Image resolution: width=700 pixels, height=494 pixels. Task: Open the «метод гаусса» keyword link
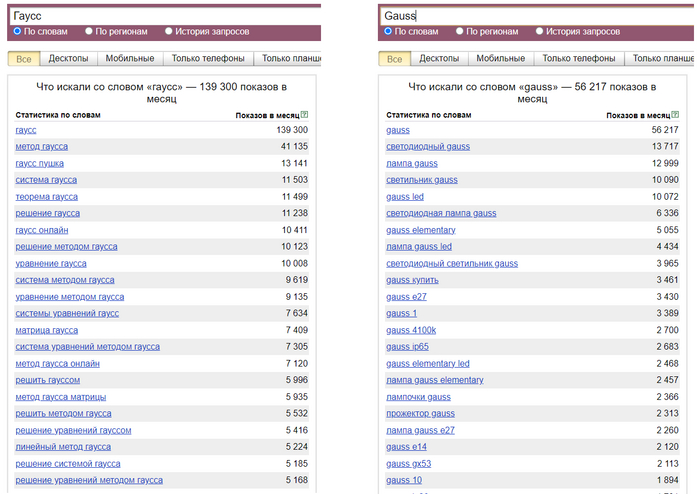(42, 147)
